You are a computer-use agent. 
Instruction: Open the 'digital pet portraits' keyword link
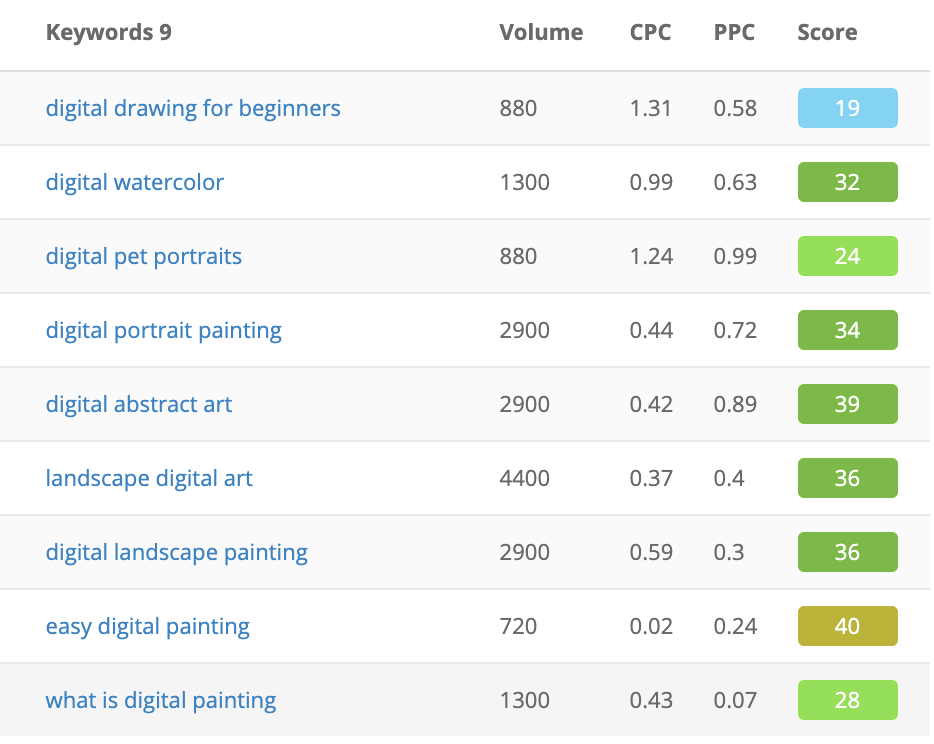point(143,256)
